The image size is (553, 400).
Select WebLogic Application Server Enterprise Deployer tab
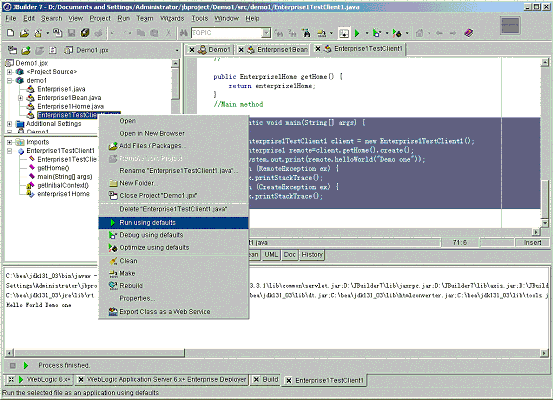click(x=163, y=380)
